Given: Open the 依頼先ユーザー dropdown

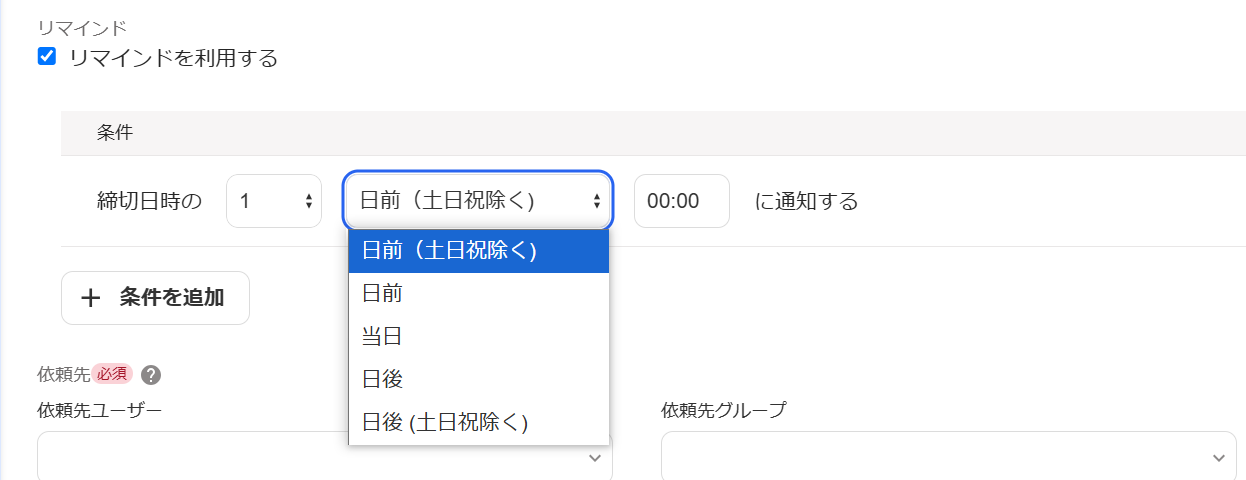Looking at the screenshot, I should pos(325,457).
